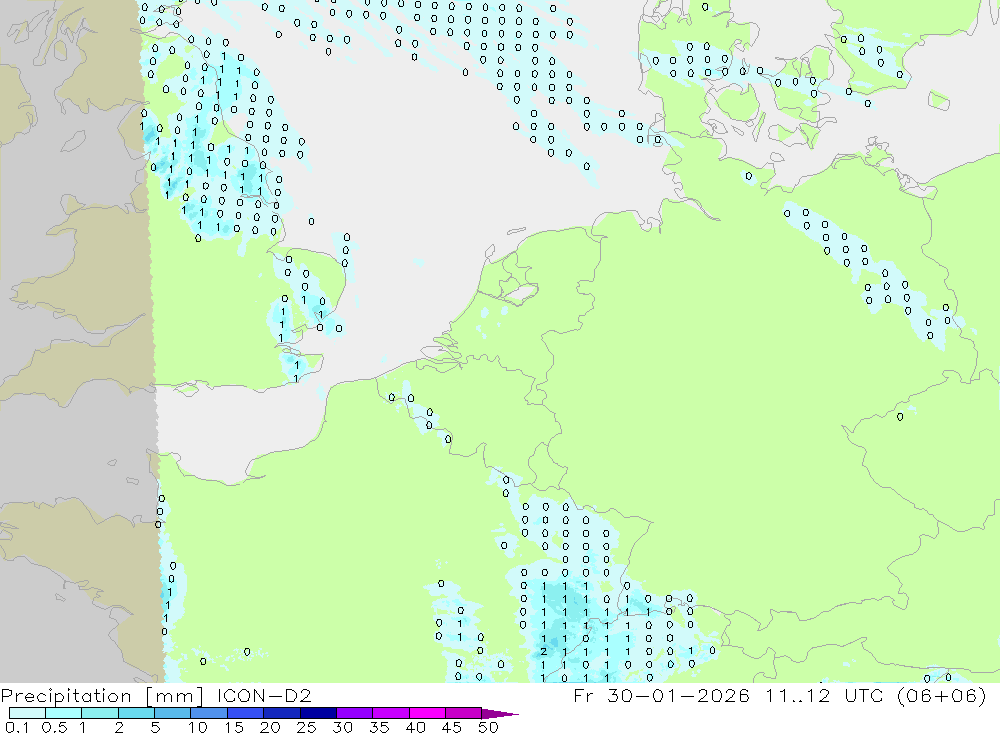Click the "11..12 UTC" time text
This screenshot has width=1000, height=733.
(x=825, y=695)
